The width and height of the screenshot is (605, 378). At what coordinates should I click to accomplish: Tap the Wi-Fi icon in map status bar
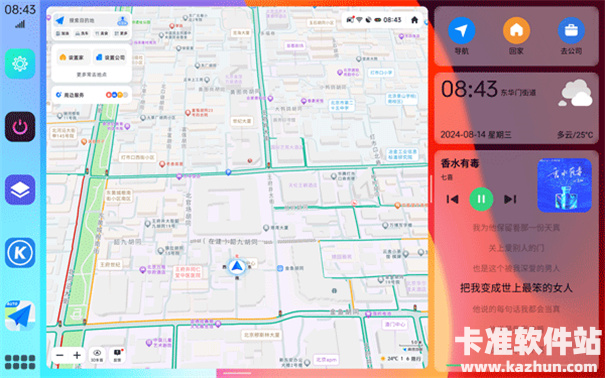pyautogui.click(x=359, y=20)
